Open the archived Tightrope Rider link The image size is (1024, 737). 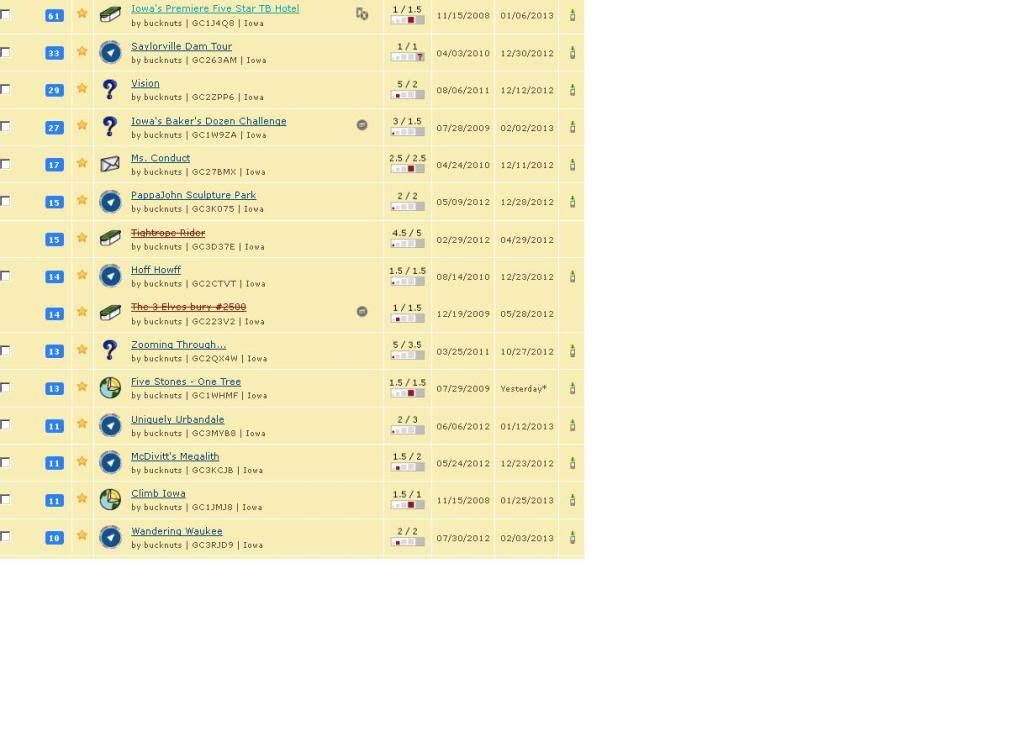168,233
